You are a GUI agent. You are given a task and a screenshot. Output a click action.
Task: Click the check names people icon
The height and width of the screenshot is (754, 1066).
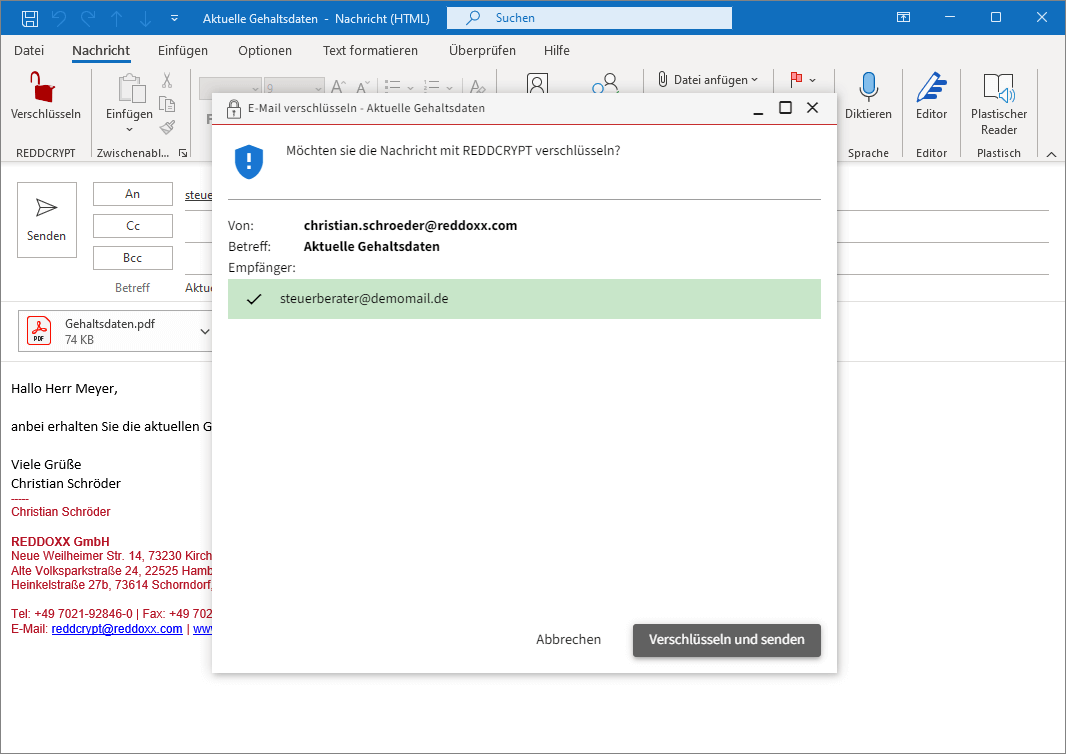click(x=605, y=83)
